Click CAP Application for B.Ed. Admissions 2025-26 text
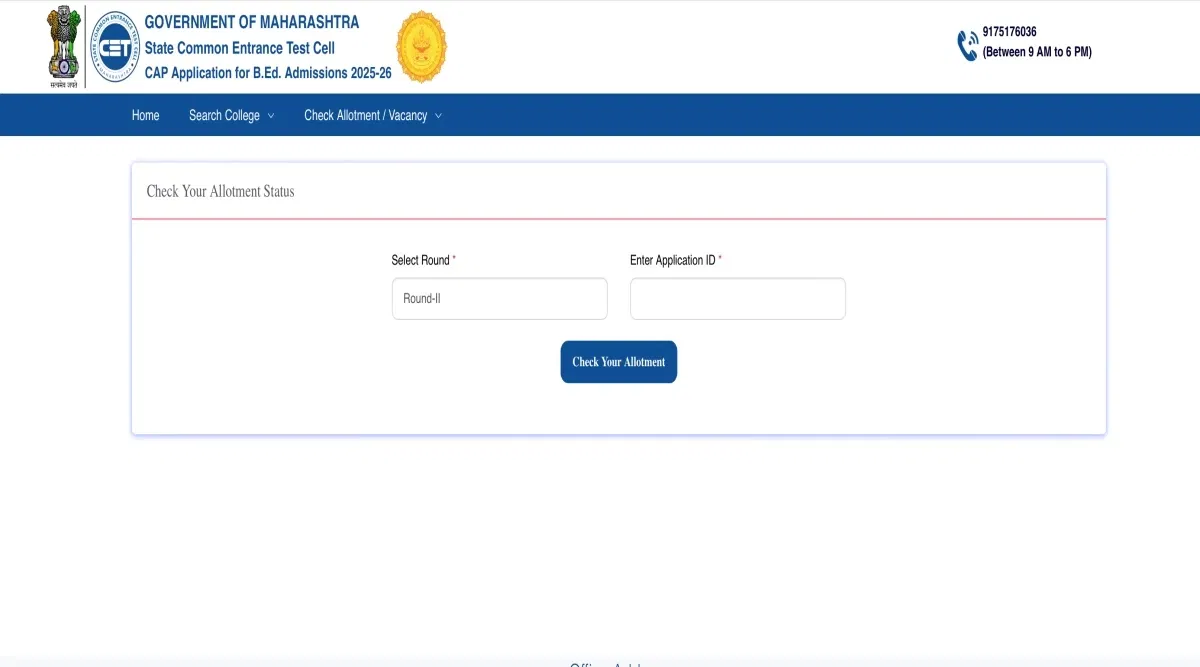The width and height of the screenshot is (1200, 667). (268, 73)
